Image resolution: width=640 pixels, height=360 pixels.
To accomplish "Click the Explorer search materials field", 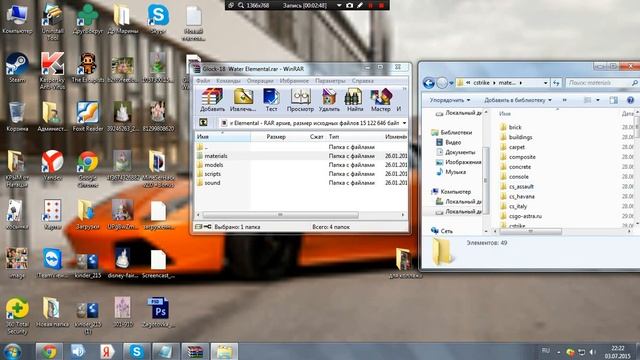I will click(601, 83).
